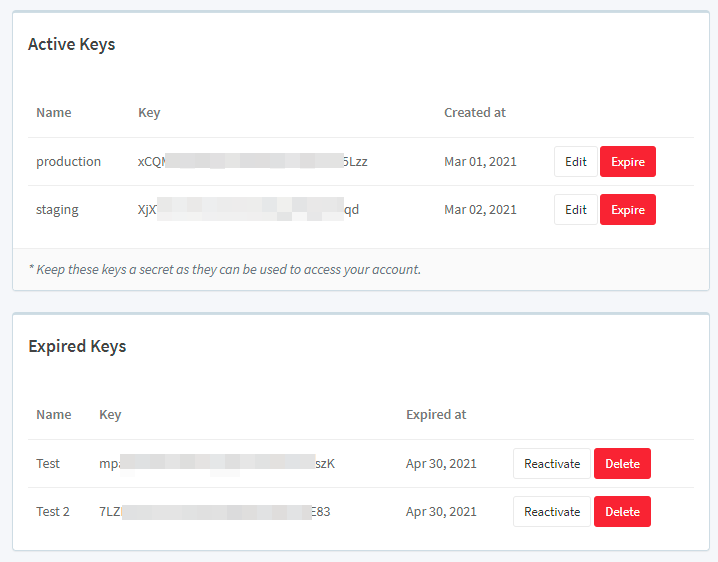Select the staging key value starting with XjX

248,210
